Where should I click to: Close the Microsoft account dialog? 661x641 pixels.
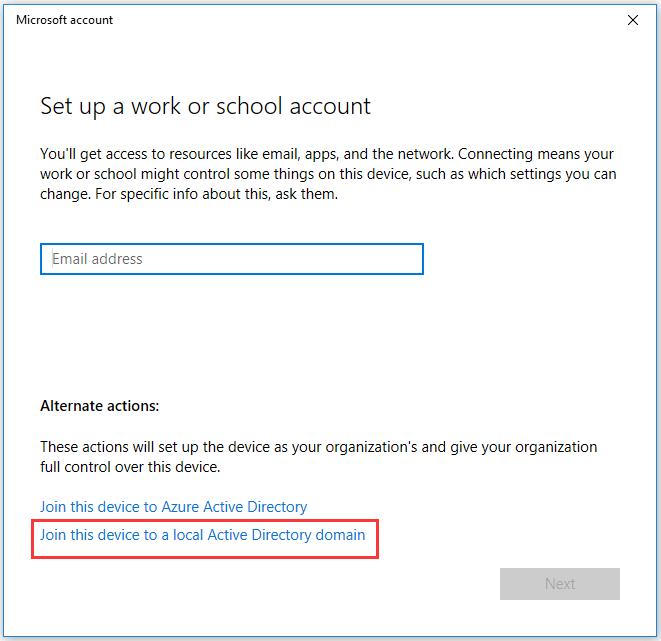633,20
